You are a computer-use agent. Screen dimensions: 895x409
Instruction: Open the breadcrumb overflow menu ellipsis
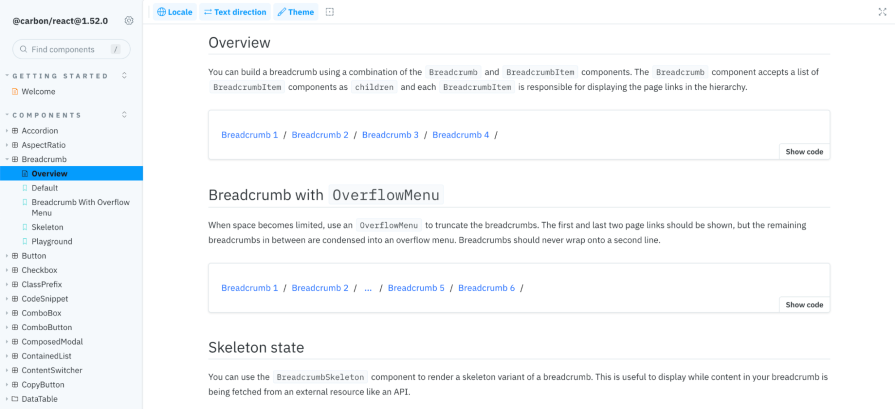pos(368,288)
